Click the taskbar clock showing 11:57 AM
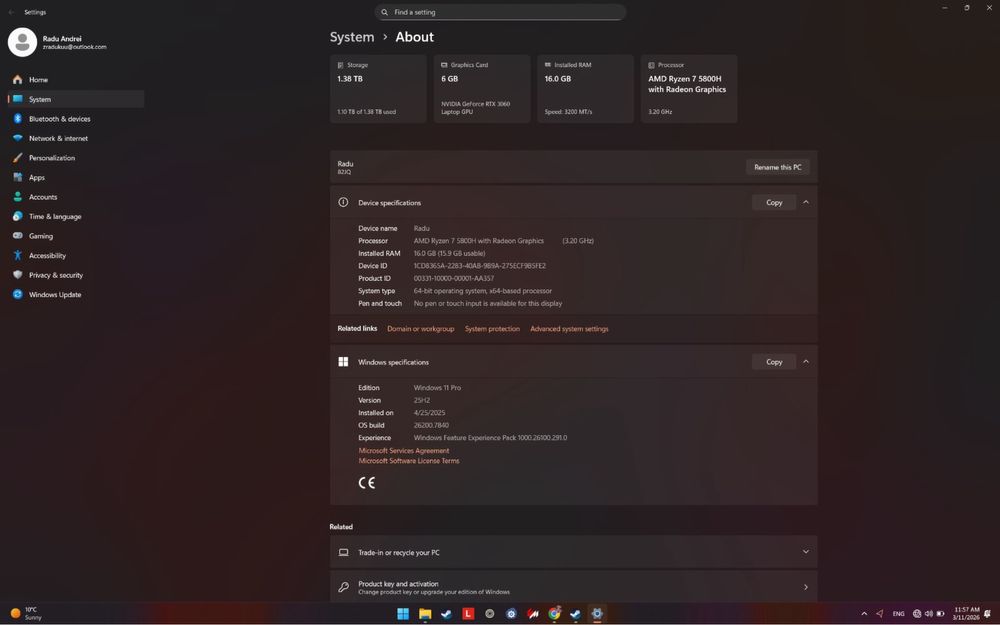The height and width of the screenshot is (625, 1000). tap(966, 614)
